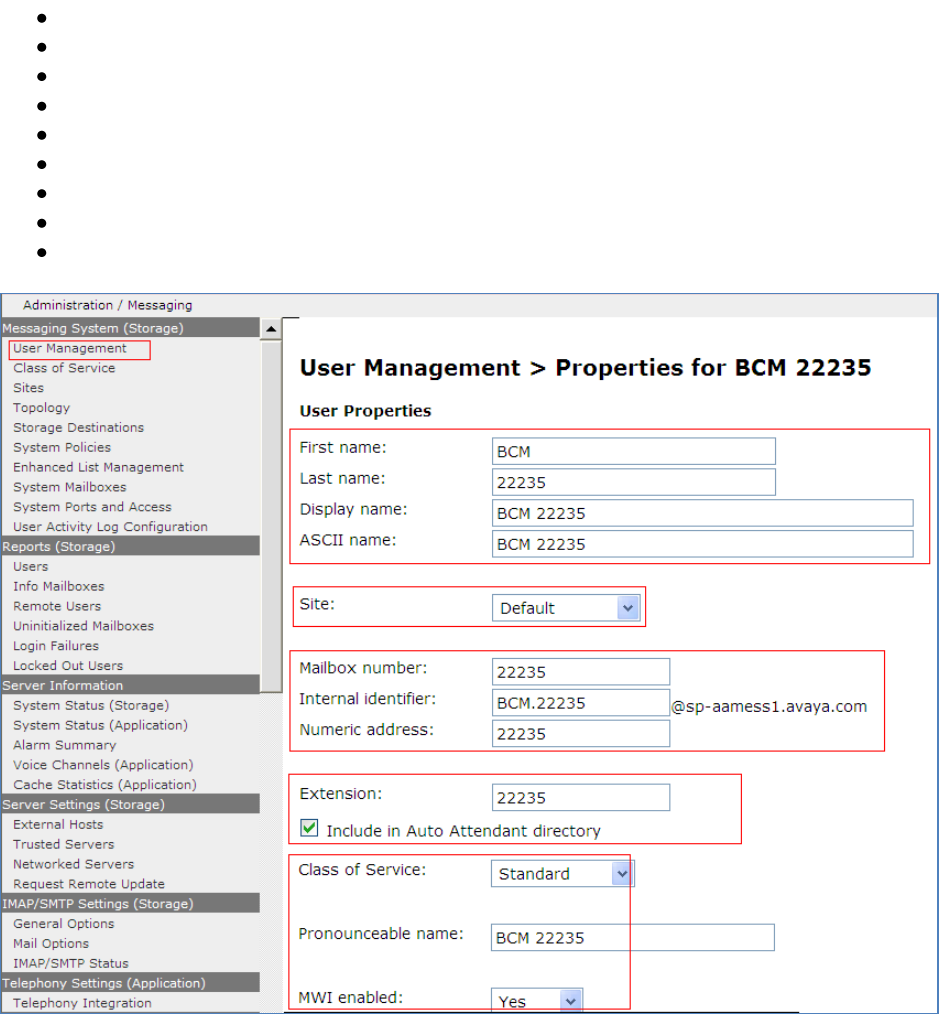Open Topology link
This screenshot has height=1014, width=939.
41,408
